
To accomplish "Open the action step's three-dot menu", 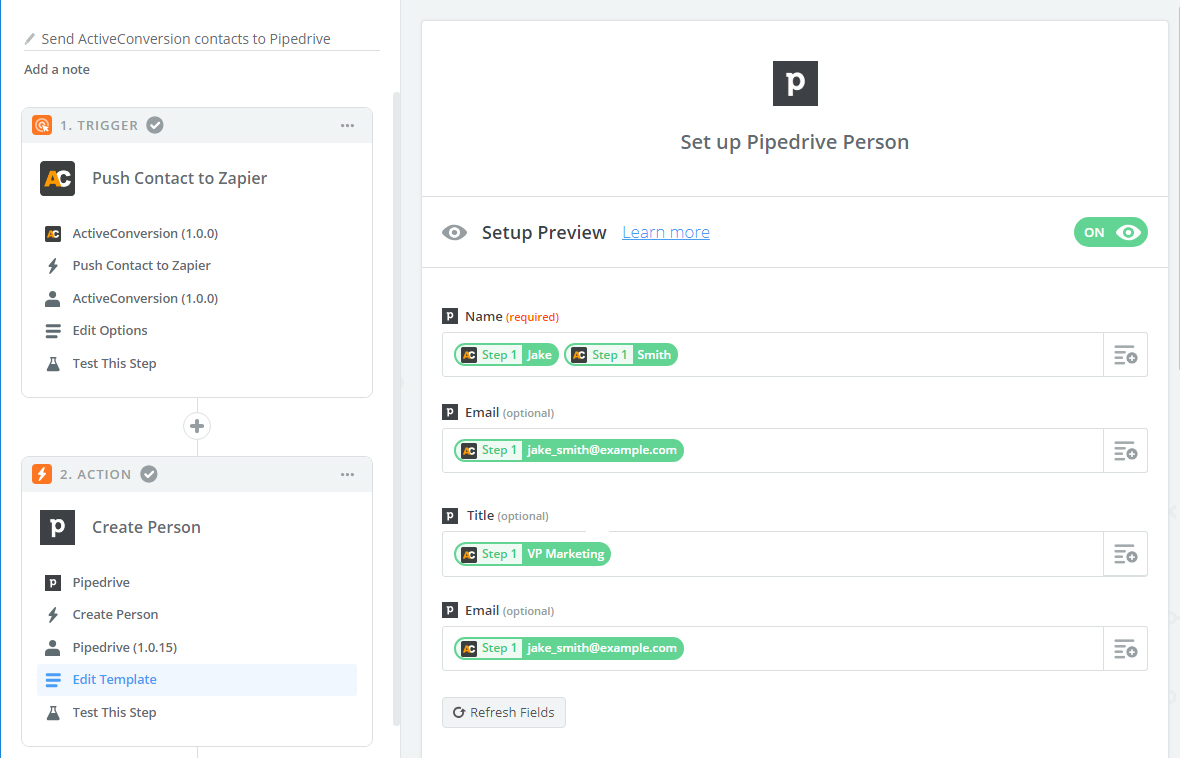I will [x=347, y=475].
